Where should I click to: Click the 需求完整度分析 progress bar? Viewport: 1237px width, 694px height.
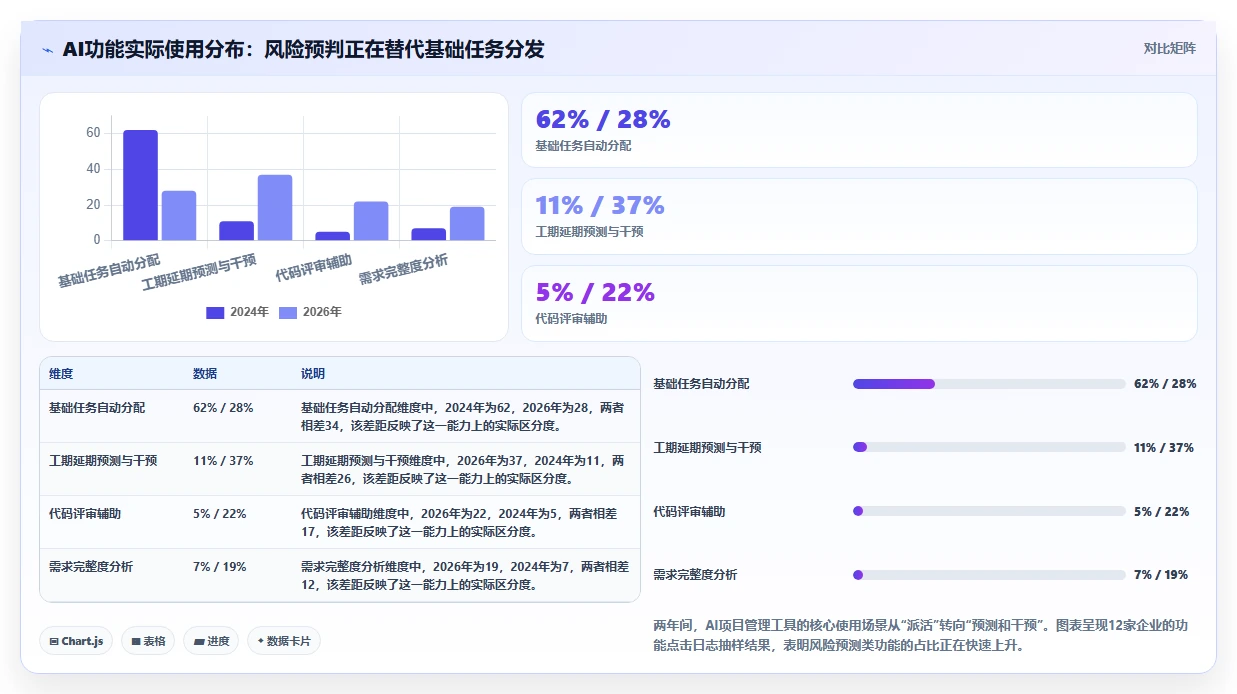point(989,575)
